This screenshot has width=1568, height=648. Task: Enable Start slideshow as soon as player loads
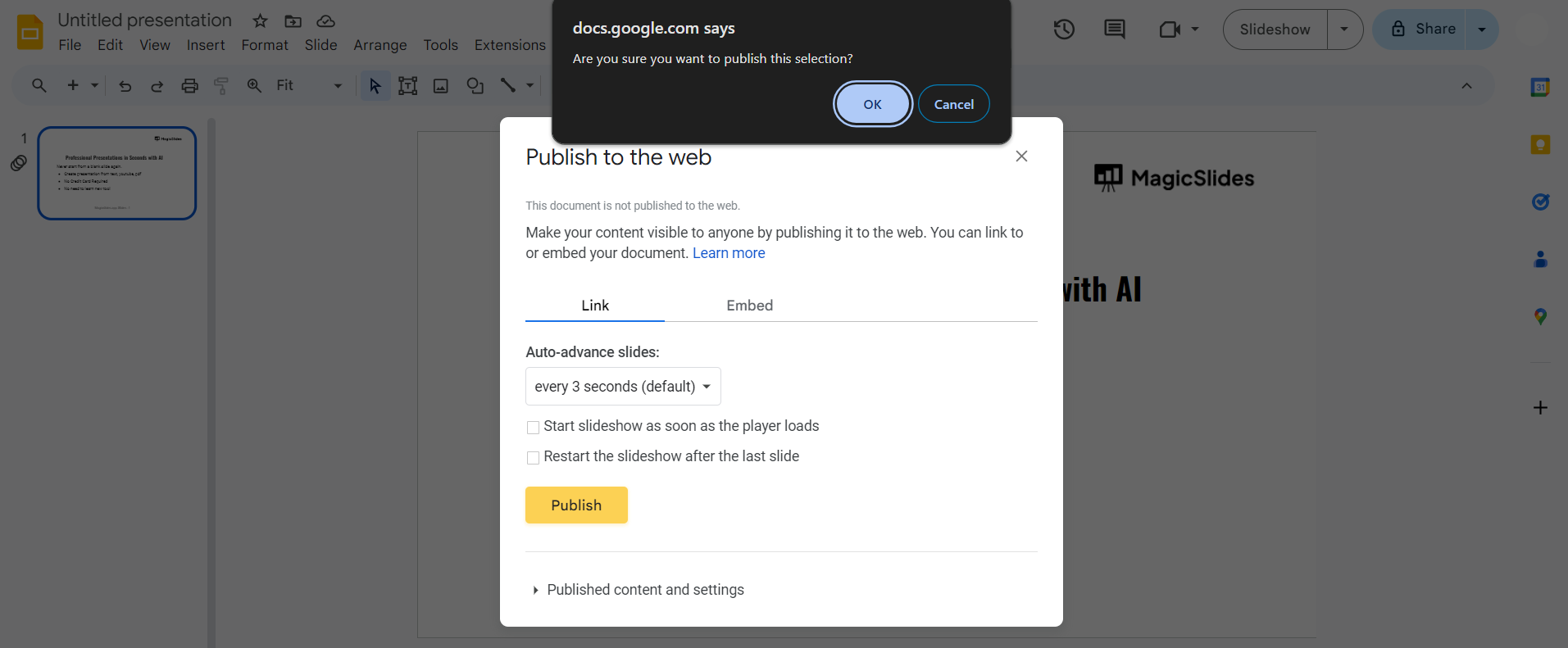pos(534,427)
